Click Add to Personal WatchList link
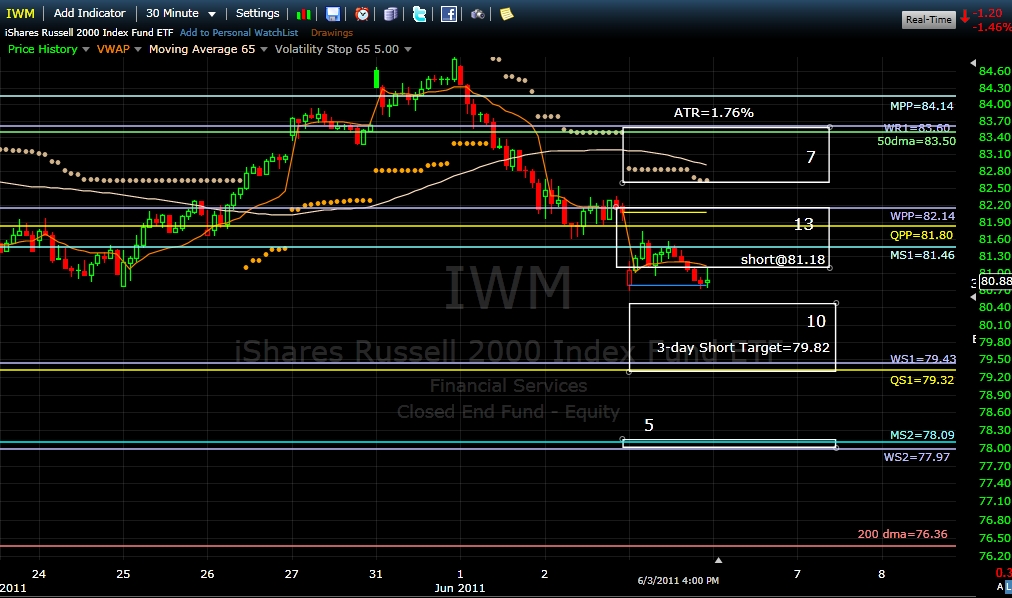The height and width of the screenshot is (598, 1012). [x=239, y=32]
